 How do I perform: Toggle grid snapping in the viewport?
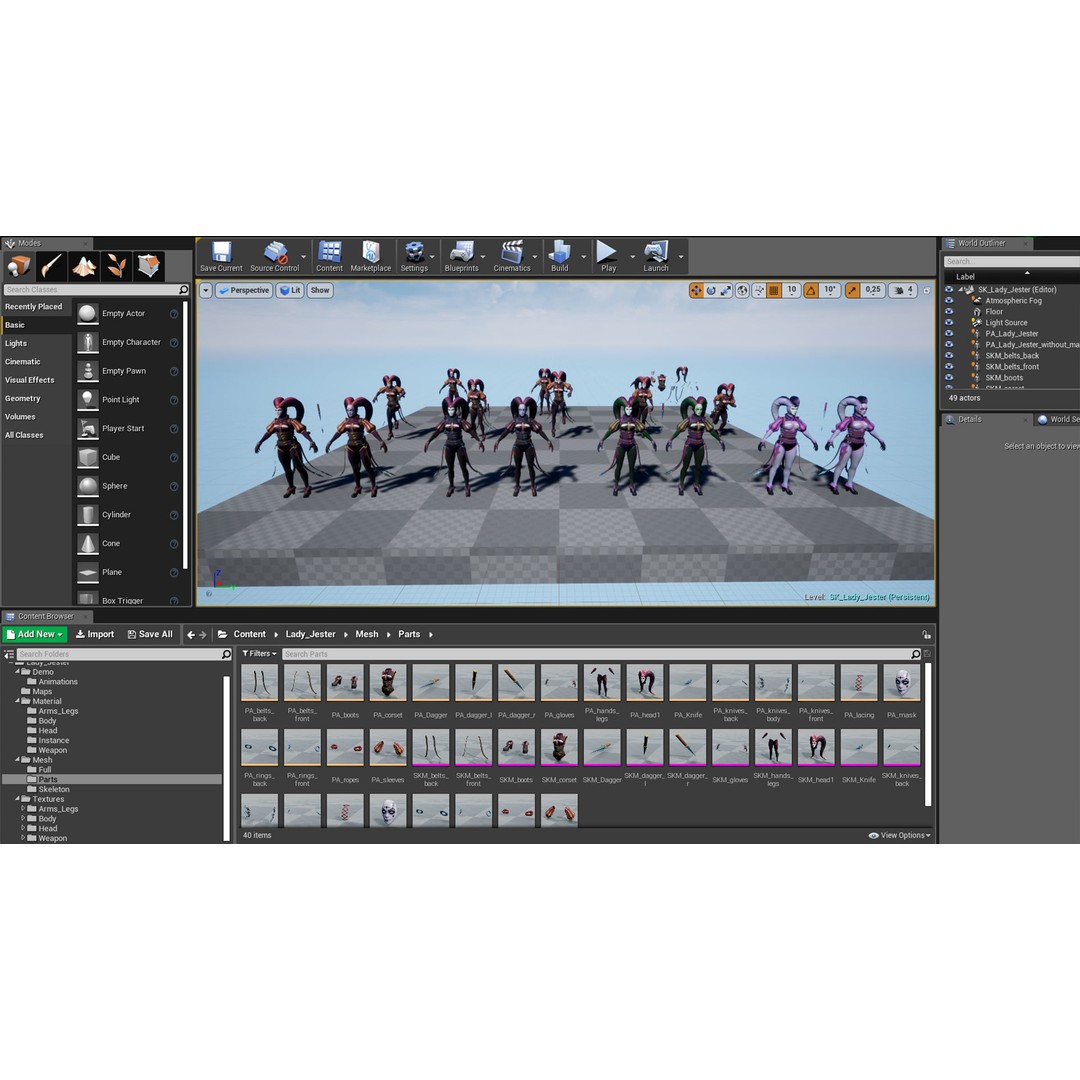point(774,291)
